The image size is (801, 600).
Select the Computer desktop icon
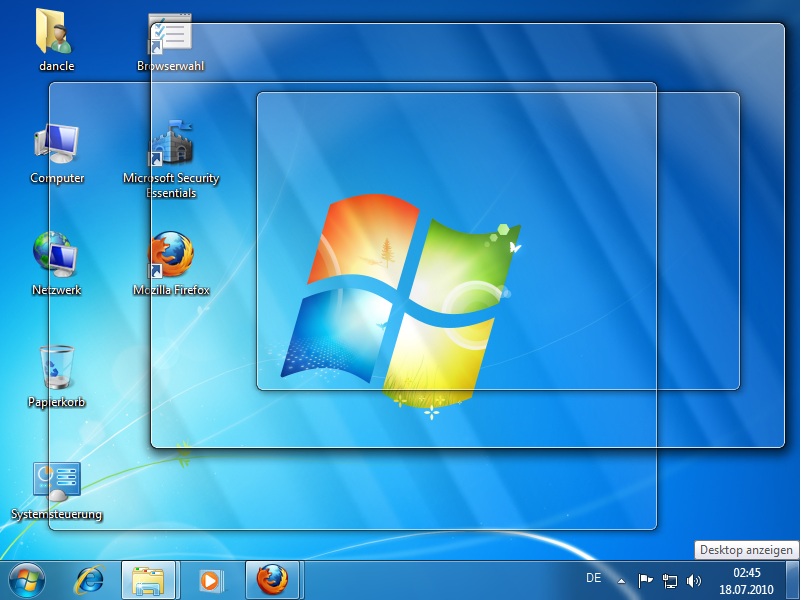click(x=57, y=145)
